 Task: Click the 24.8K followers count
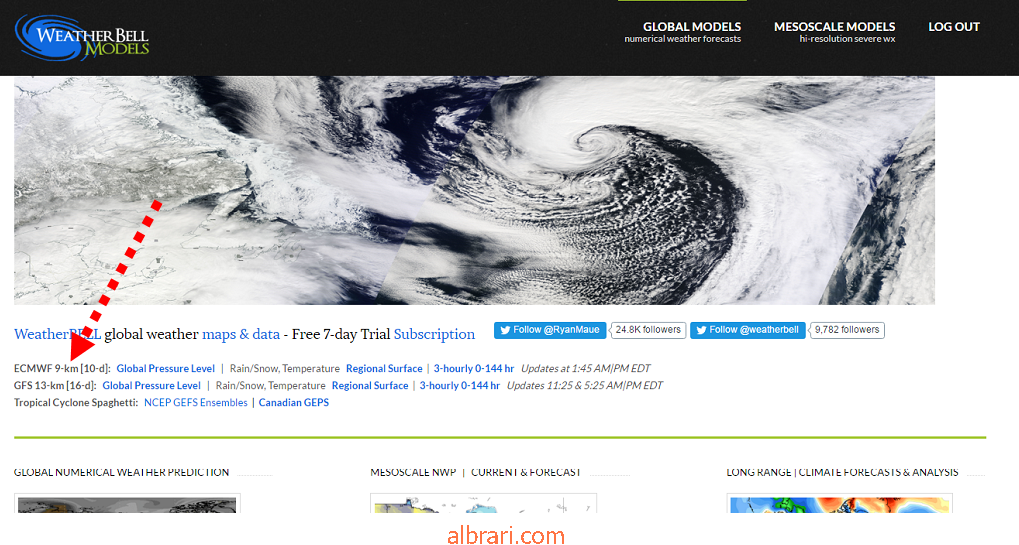pos(648,330)
